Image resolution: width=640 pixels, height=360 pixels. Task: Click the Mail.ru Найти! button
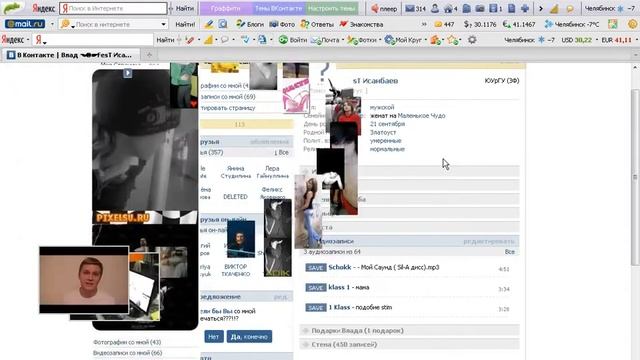point(185,24)
